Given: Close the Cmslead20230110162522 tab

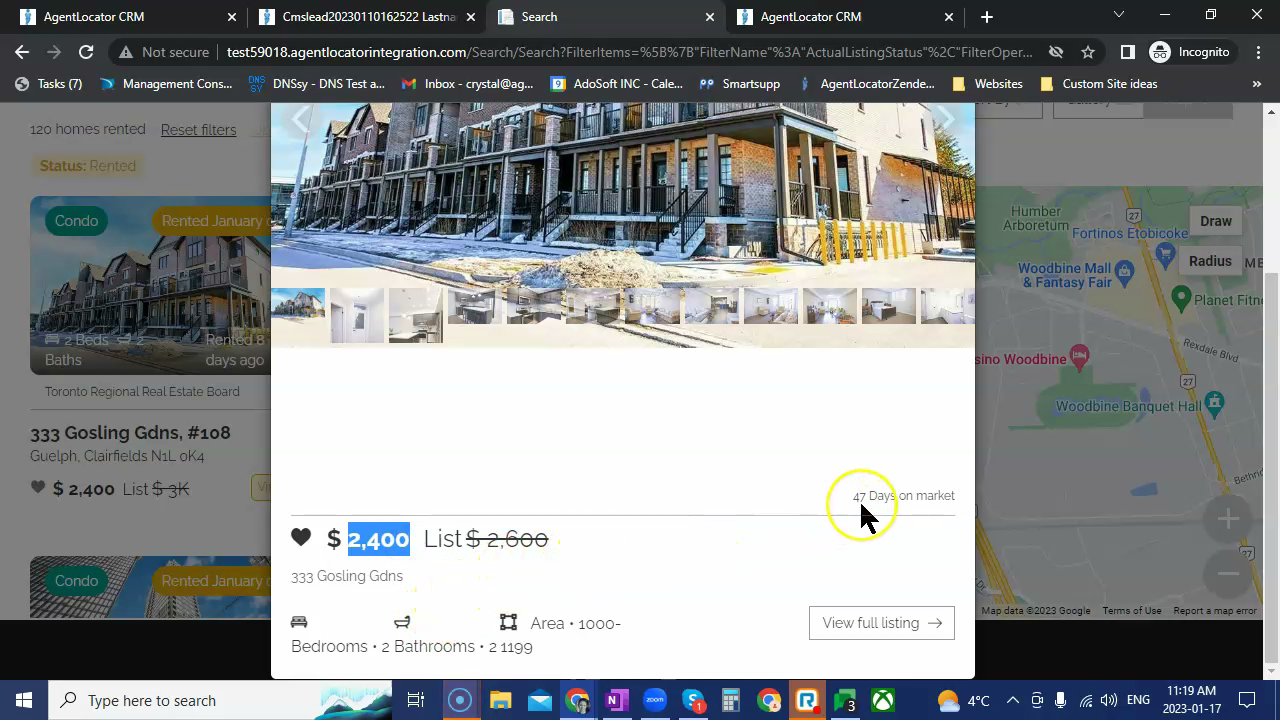Looking at the screenshot, I should (x=471, y=17).
